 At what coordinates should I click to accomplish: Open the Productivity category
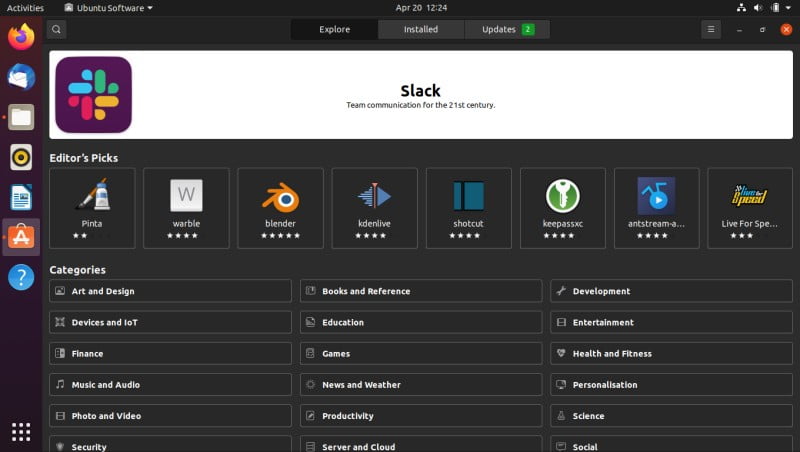pyautogui.click(x=421, y=415)
